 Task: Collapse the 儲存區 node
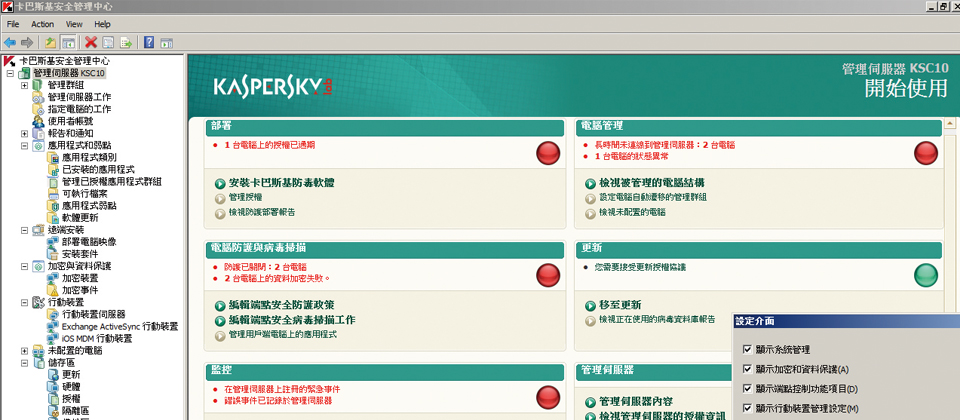[x=24, y=362]
